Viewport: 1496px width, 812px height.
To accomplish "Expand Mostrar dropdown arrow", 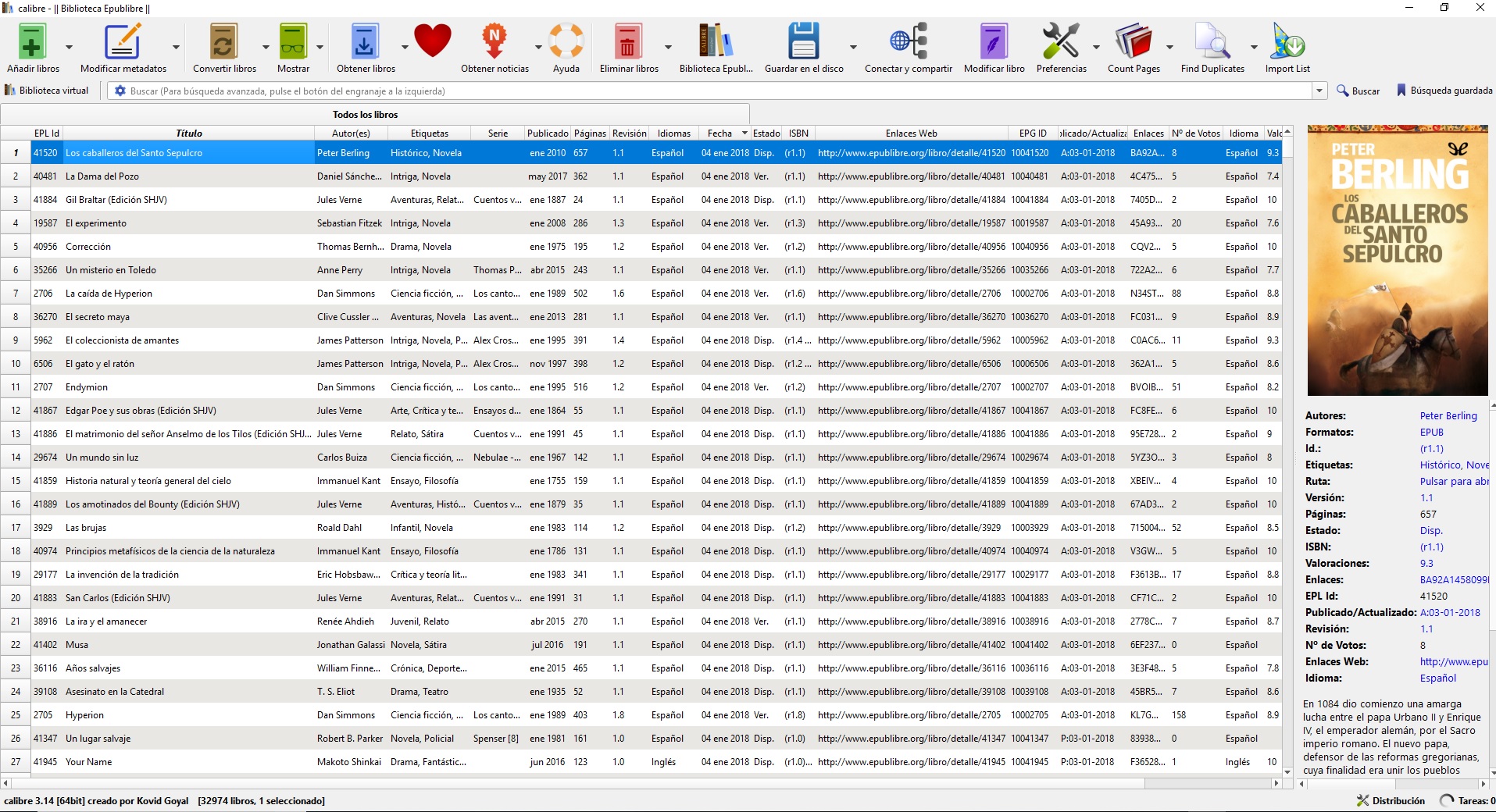I will (320, 47).
